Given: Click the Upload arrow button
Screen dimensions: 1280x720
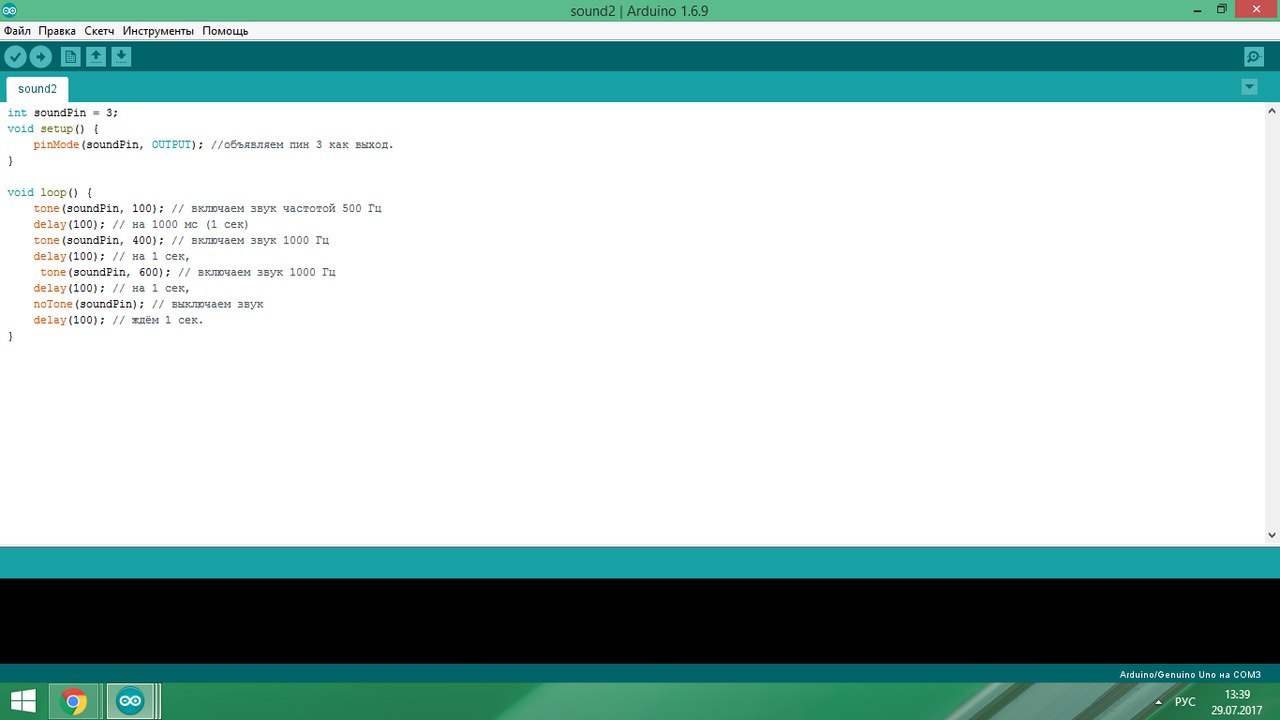Looking at the screenshot, I should tap(40, 57).
